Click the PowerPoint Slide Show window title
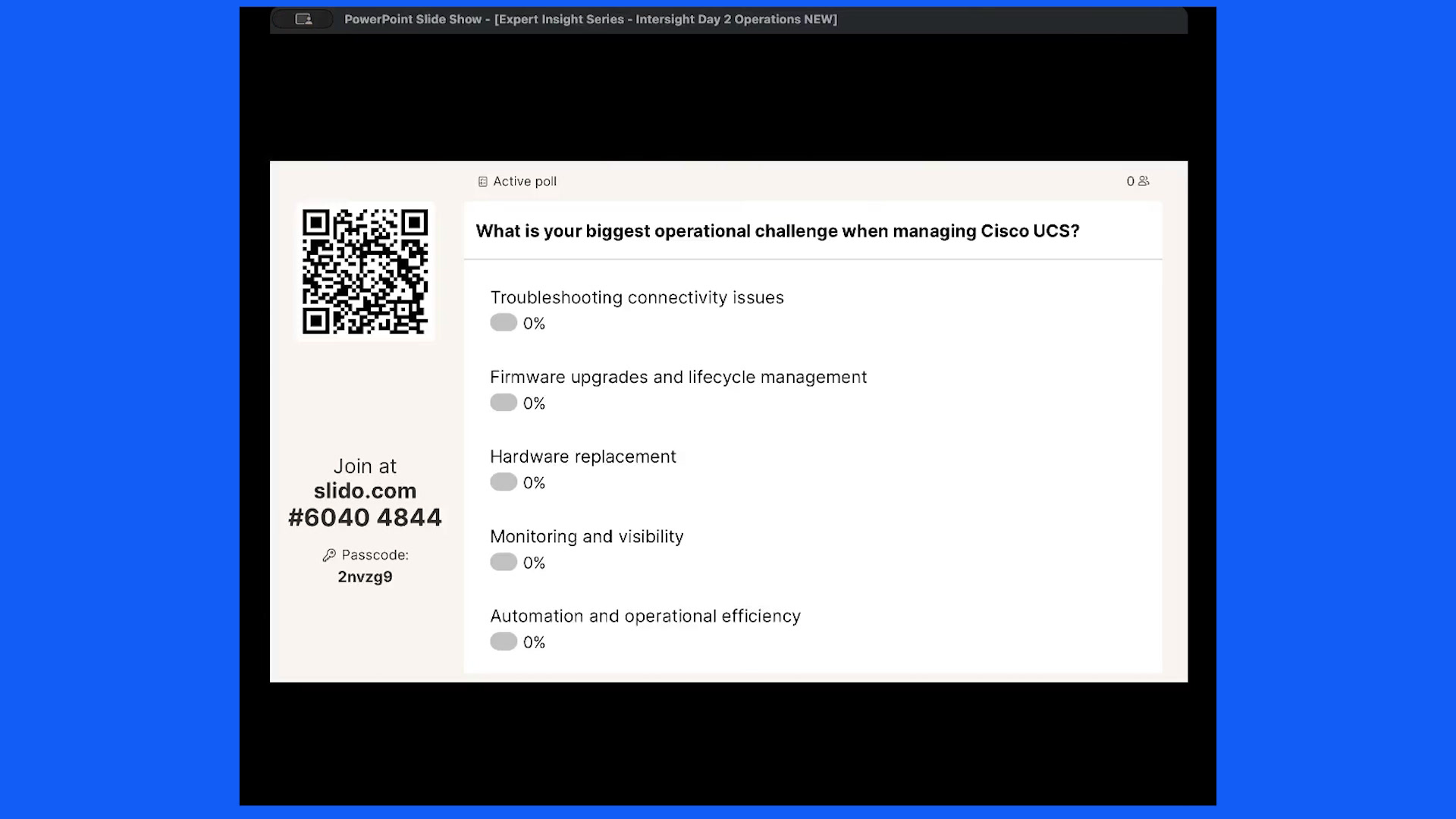The height and width of the screenshot is (819, 1456). coord(591,20)
